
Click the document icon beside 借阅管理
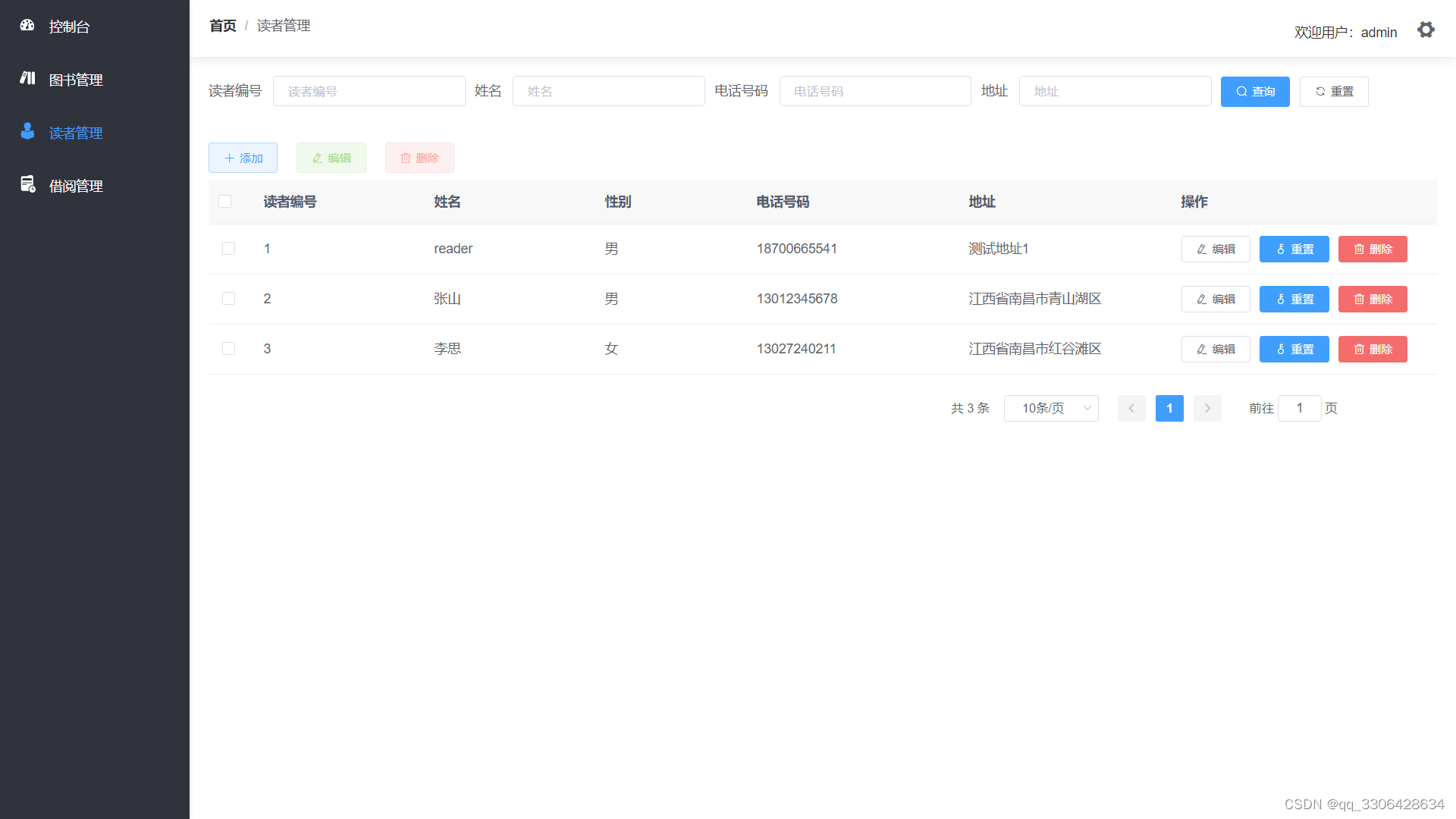click(x=27, y=184)
